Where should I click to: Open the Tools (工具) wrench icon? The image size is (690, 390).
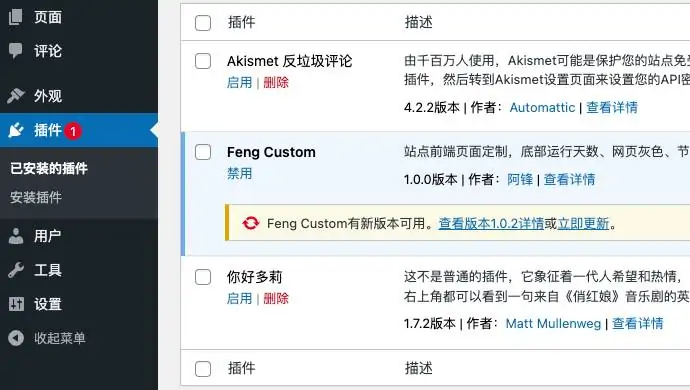tap(16, 270)
